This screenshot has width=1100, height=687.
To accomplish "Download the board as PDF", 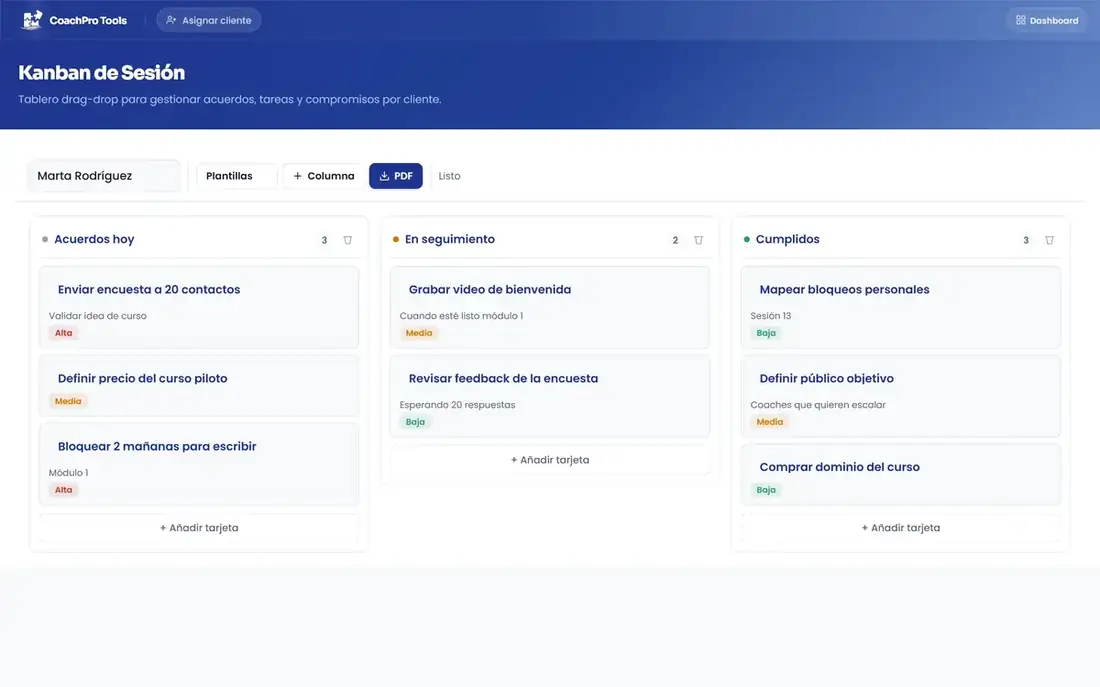I will tap(396, 176).
